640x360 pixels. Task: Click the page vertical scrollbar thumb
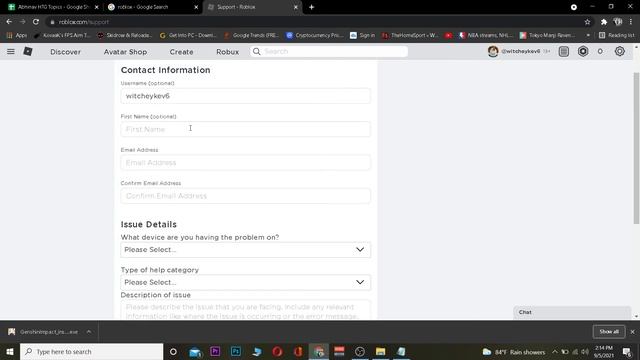pyautogui.click(x=636, y=148)
